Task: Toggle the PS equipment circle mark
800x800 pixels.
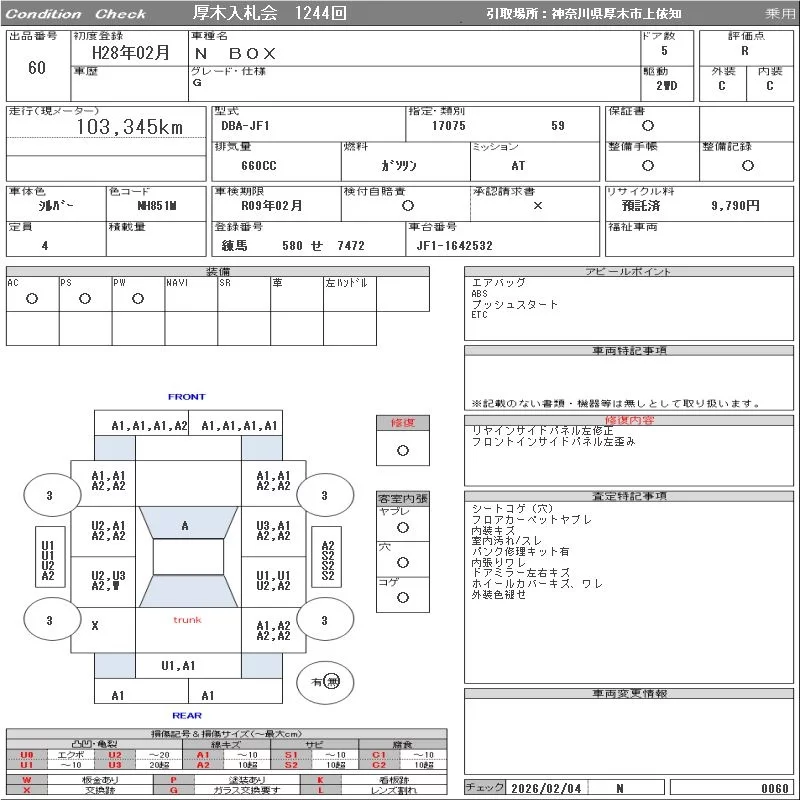Action: [85, 299]
